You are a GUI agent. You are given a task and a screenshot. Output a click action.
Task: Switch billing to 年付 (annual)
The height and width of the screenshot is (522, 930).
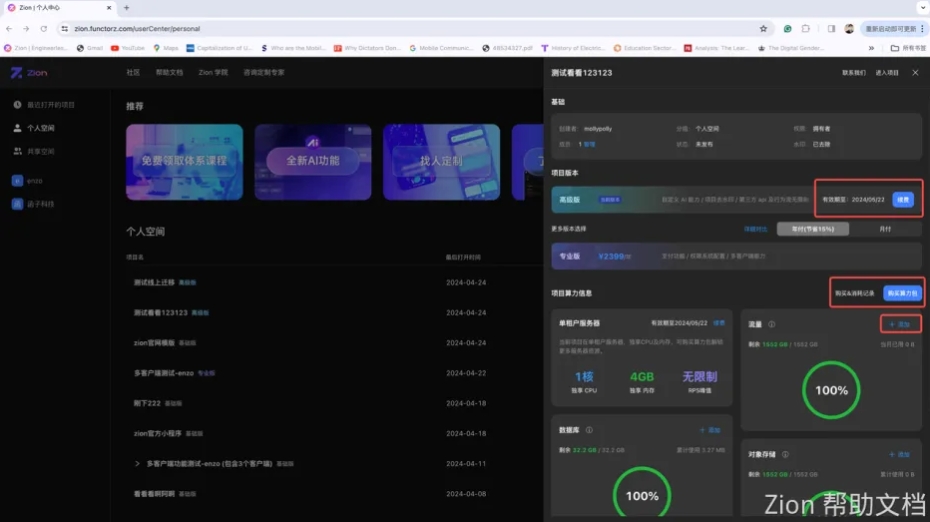pyautogui.click(x=813, y=229)
